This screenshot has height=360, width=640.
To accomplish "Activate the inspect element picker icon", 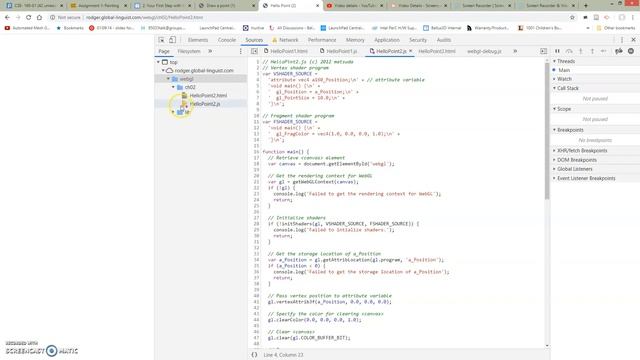I will (162, 40).
